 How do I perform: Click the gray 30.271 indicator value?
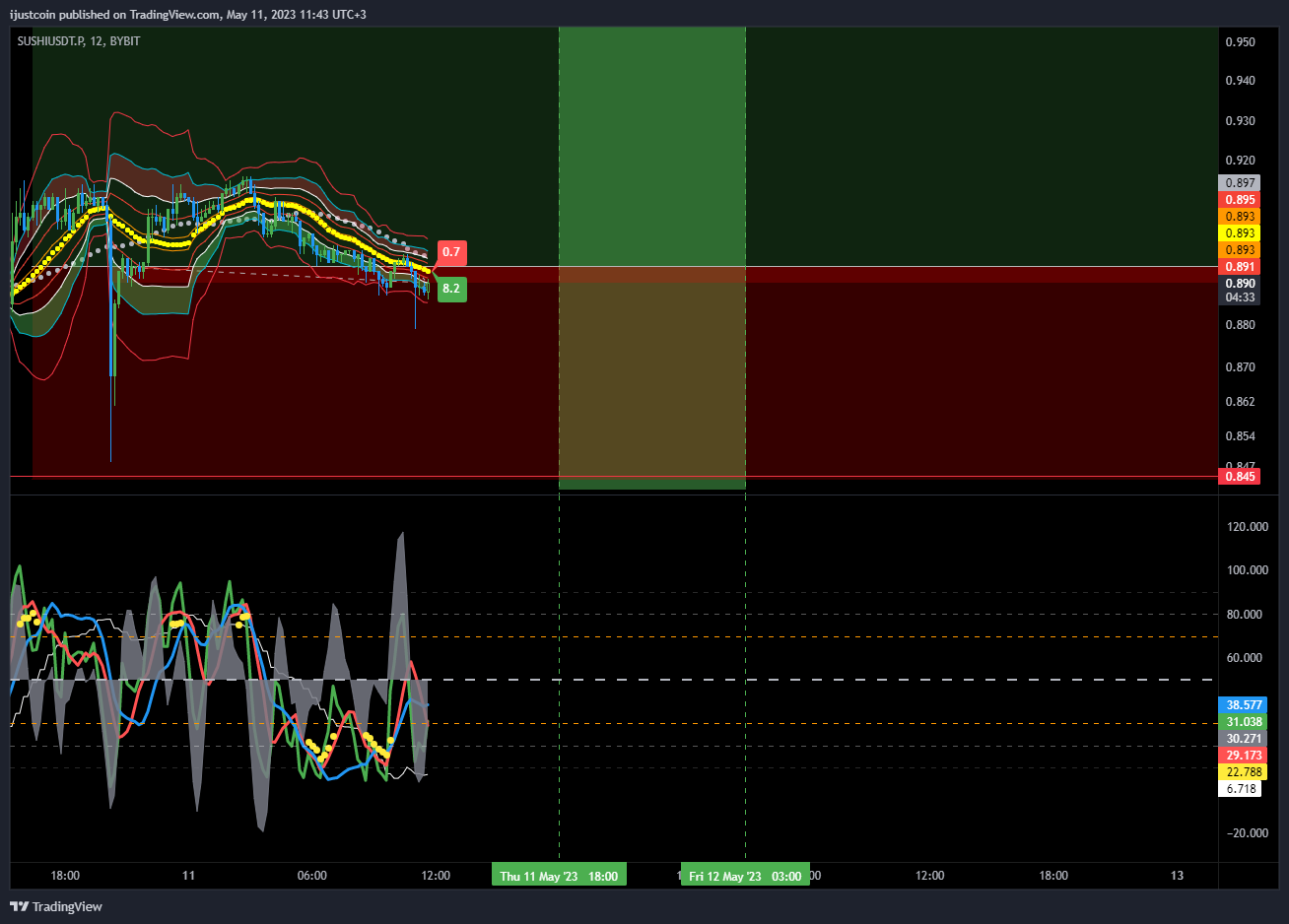coord(1244,739)
